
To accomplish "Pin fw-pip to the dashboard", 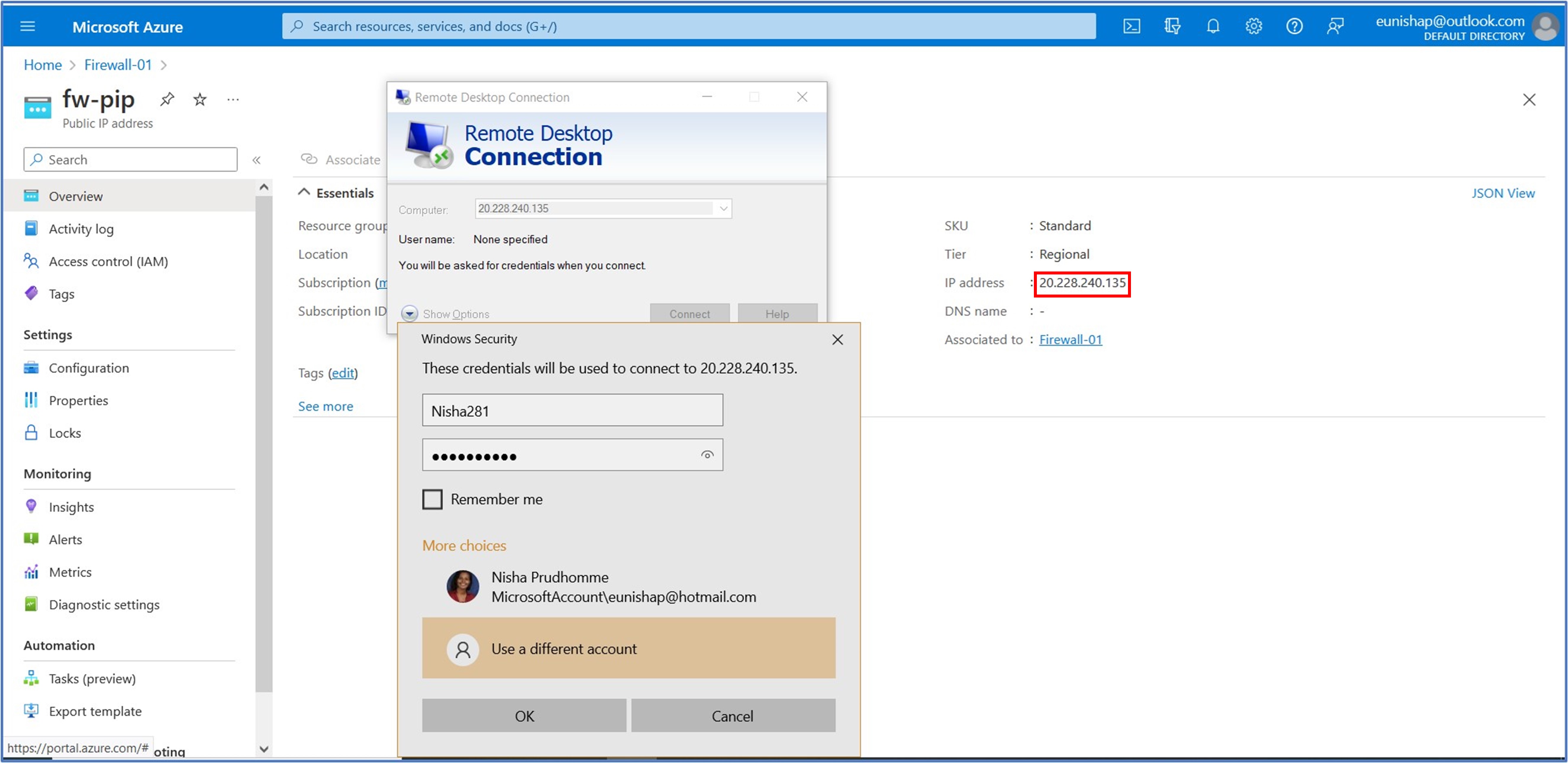I will pos(167,99).
